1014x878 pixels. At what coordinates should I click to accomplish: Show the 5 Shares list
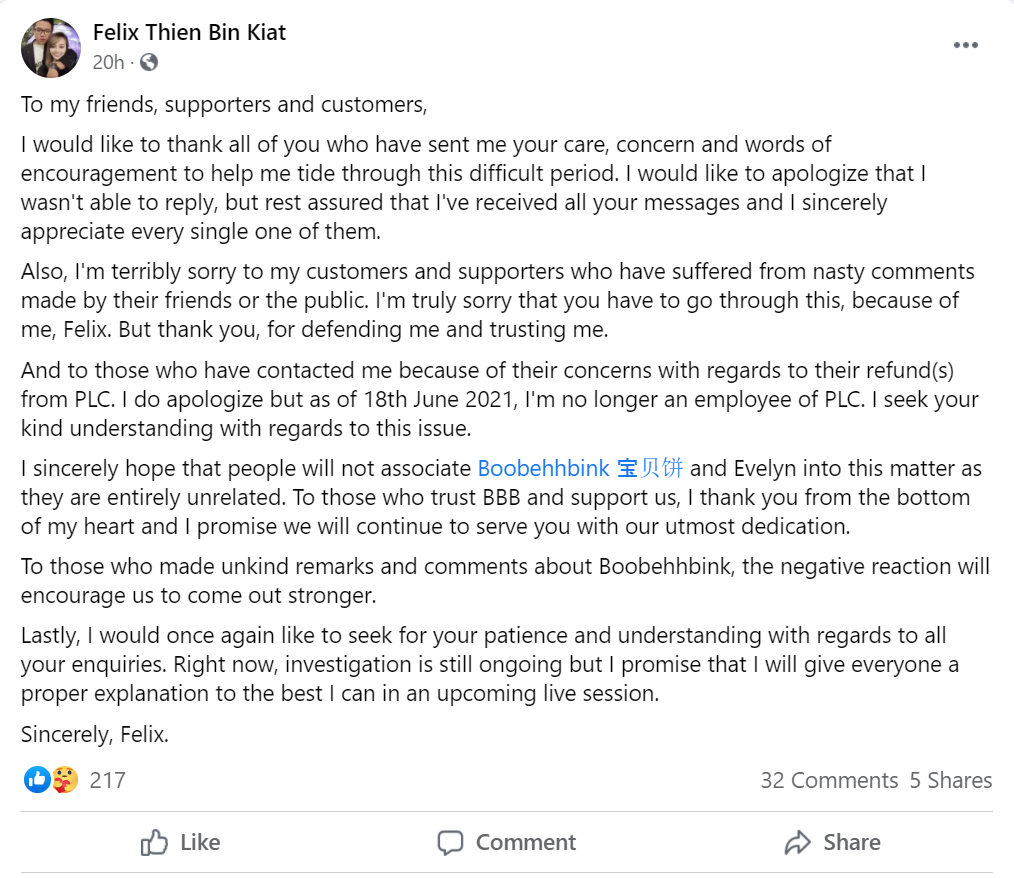tap(951, 780)
